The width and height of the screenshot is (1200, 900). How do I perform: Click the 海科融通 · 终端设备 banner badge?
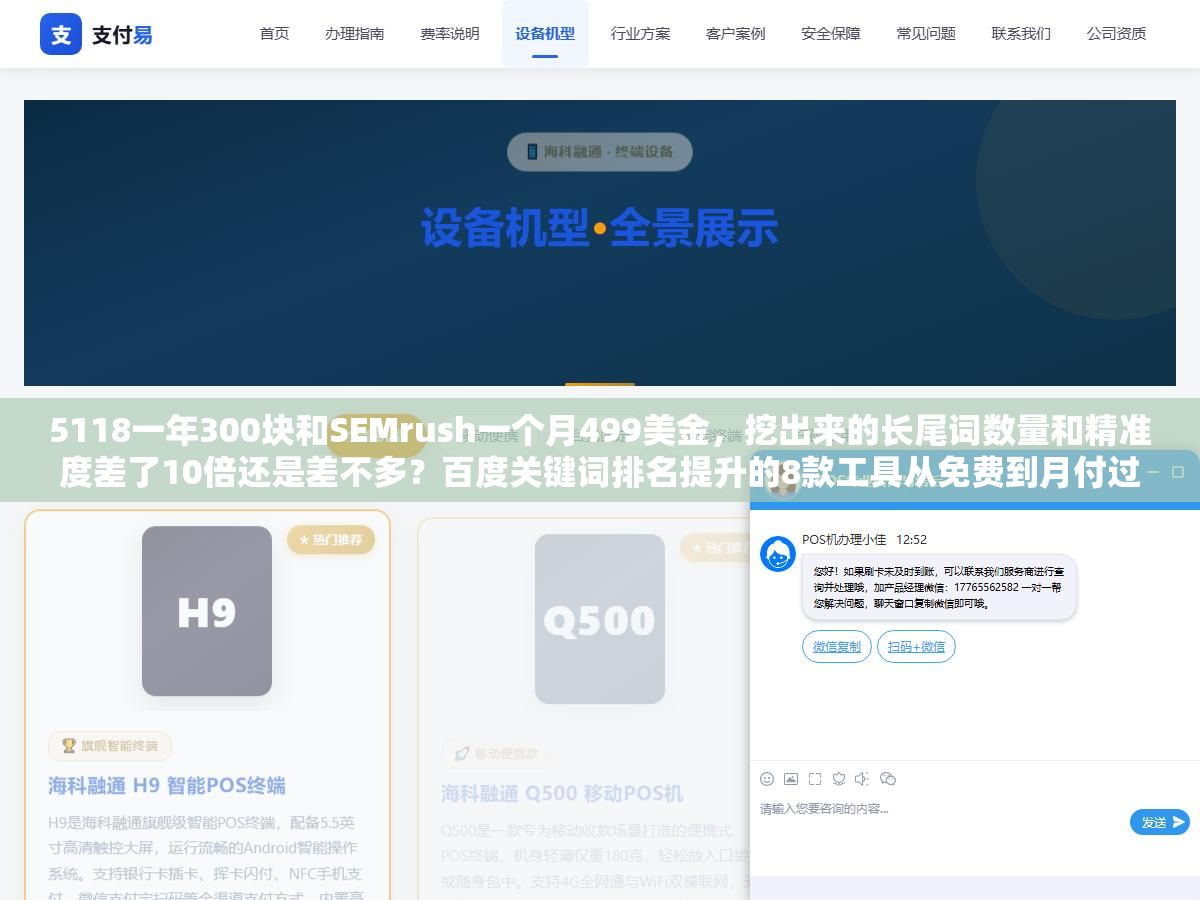point(600,152)
